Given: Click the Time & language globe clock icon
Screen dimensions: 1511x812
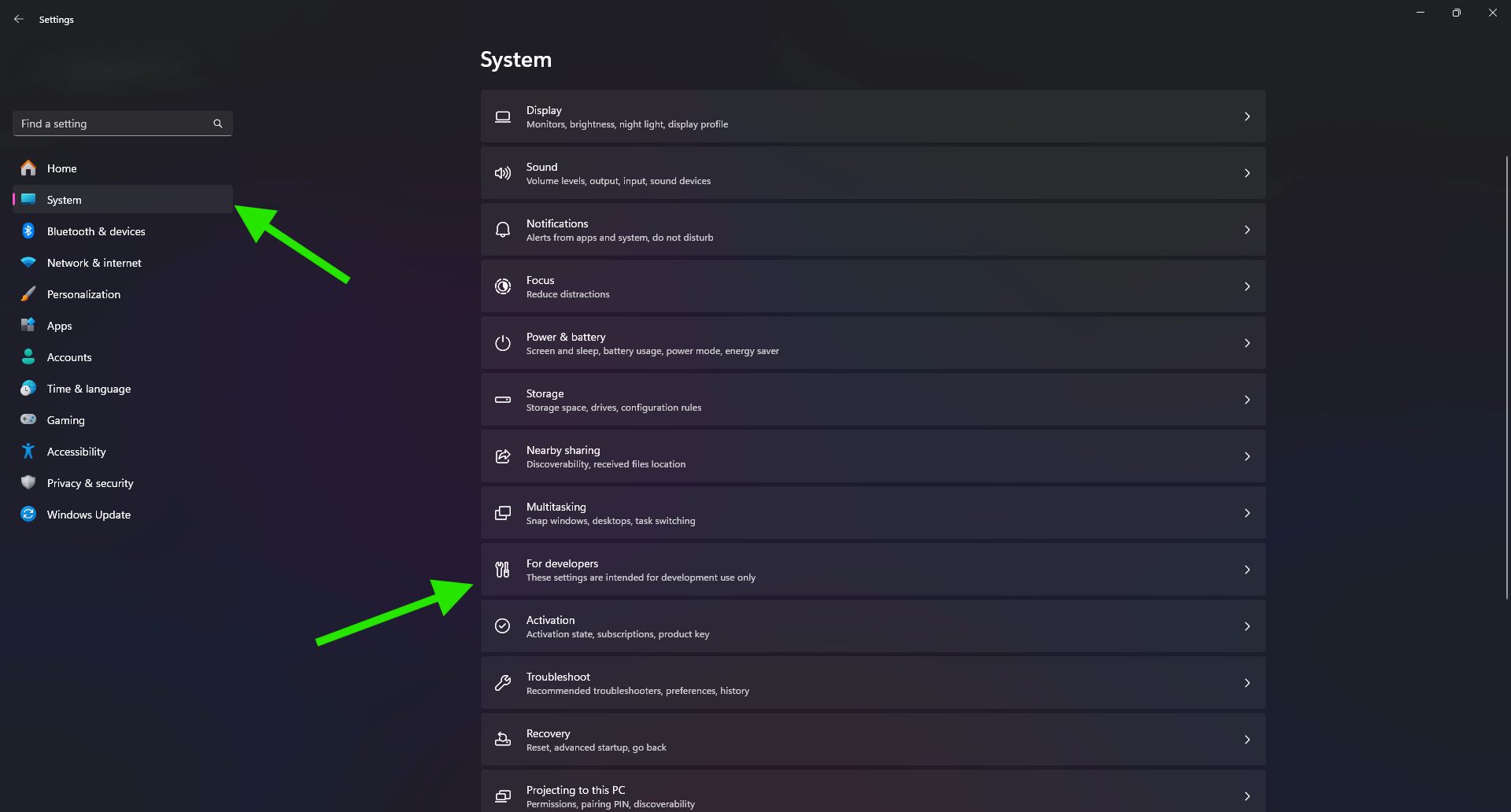Looking at the screenshot, I should 28,388.
